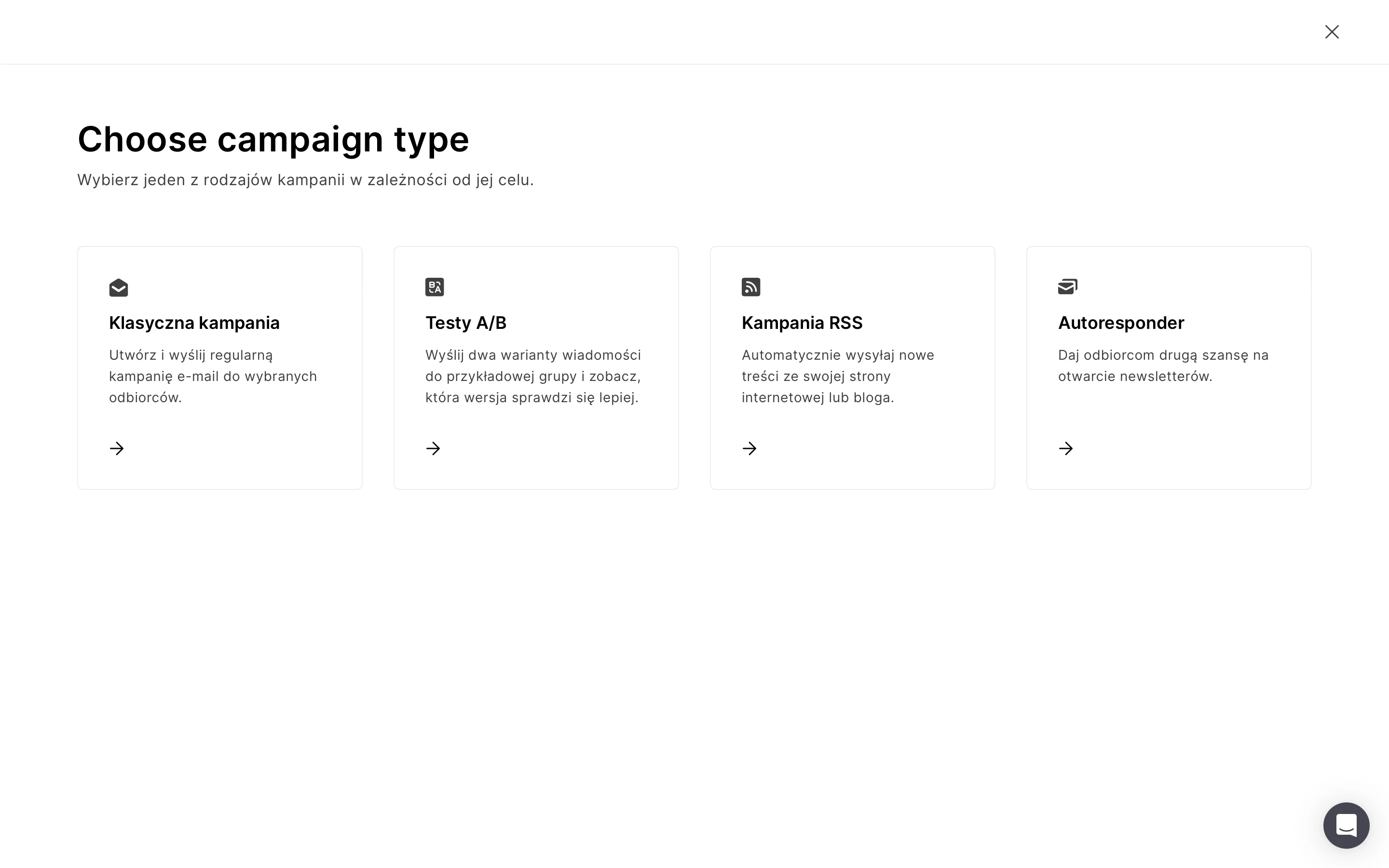The height and width of the screenshot is (868, 1389).
Task: Select the Autoresponder title
Action: pyautogui.click(x=1121, y=323)
